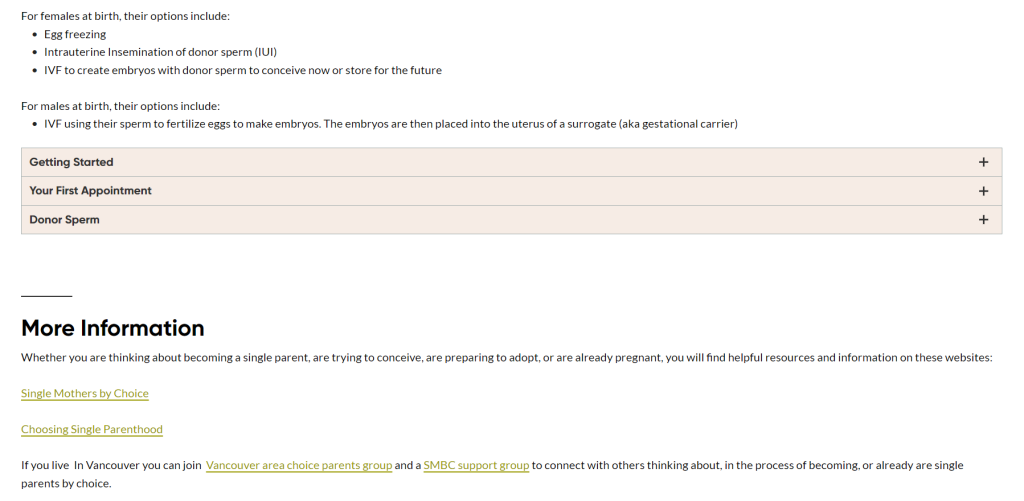Image resolution: width=1024 pixels, height=501 pixels.
Task: Click the 'For males at birth' line
Action: click(x=120, y=106)
